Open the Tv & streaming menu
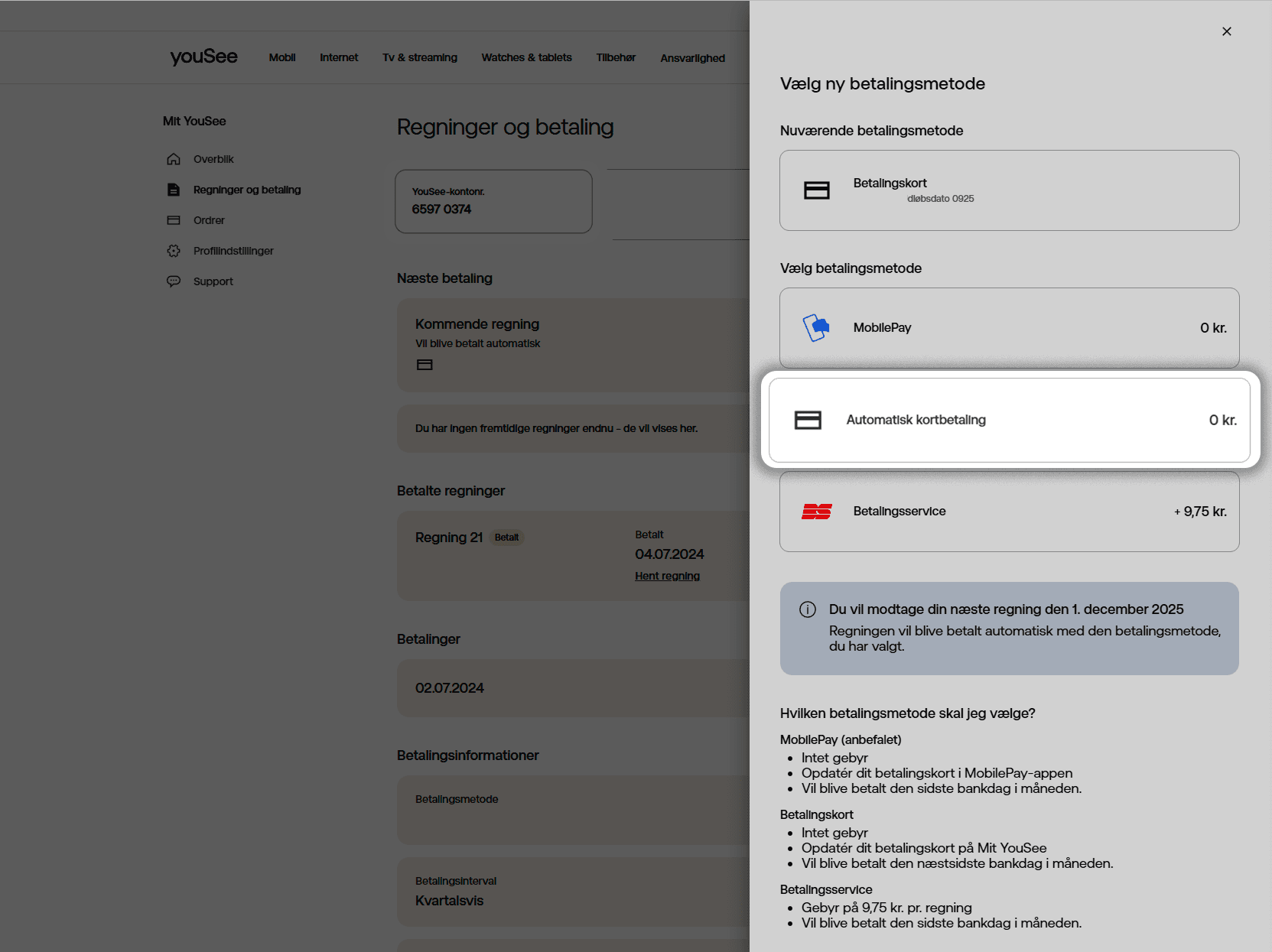 click(x=419, y=57)
